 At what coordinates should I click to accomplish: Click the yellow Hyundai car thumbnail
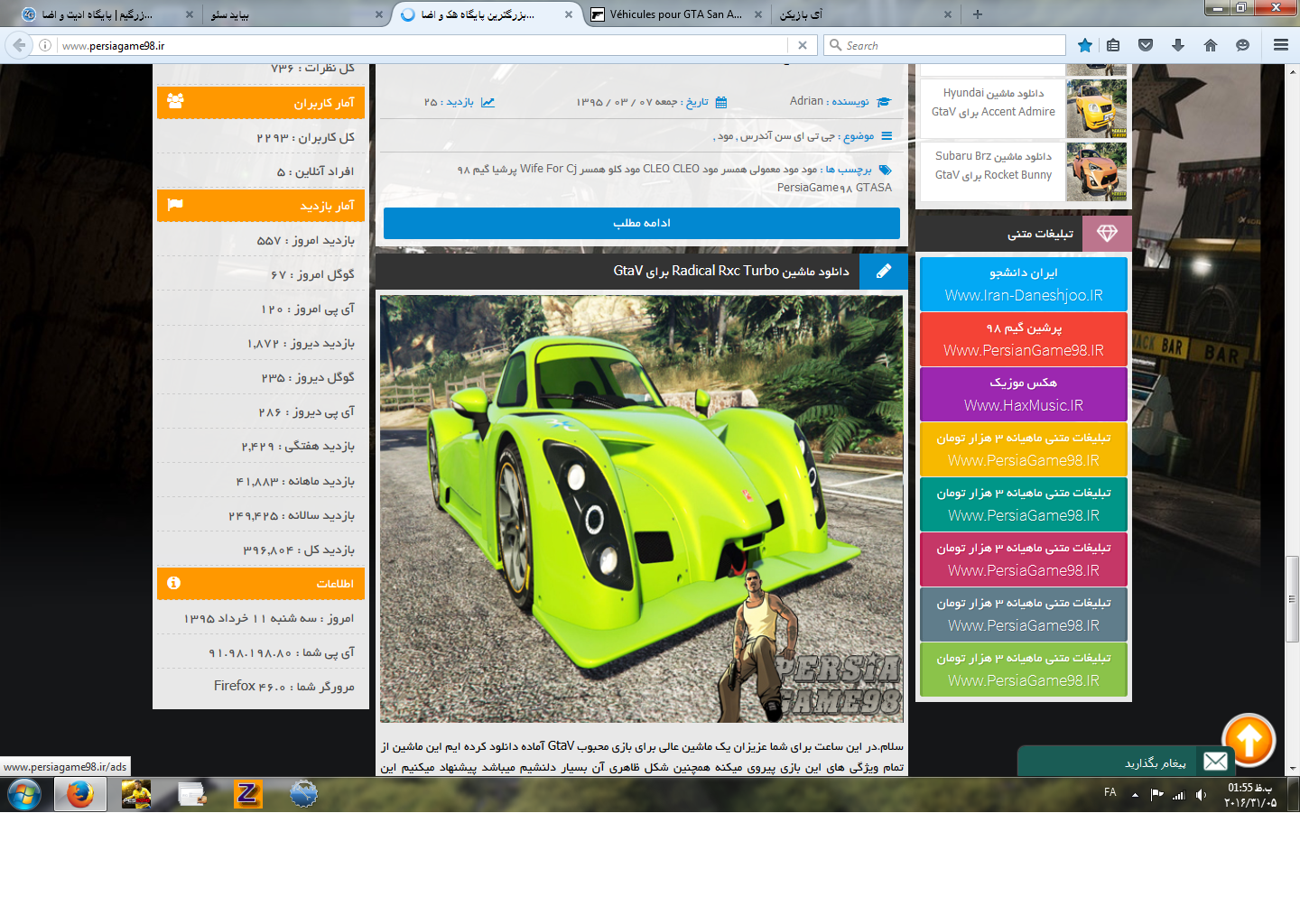click(1096, 108)
